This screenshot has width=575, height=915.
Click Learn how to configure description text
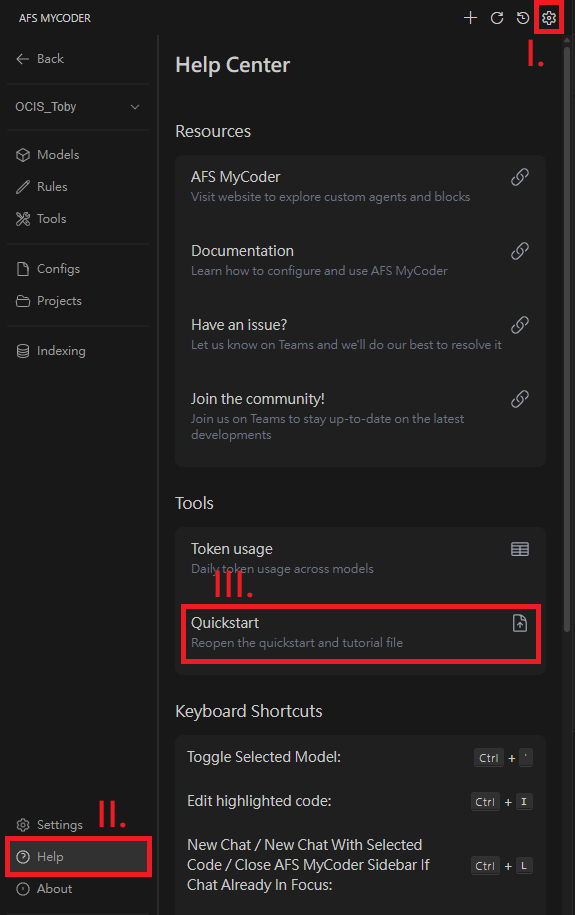[x=319, y=271]
